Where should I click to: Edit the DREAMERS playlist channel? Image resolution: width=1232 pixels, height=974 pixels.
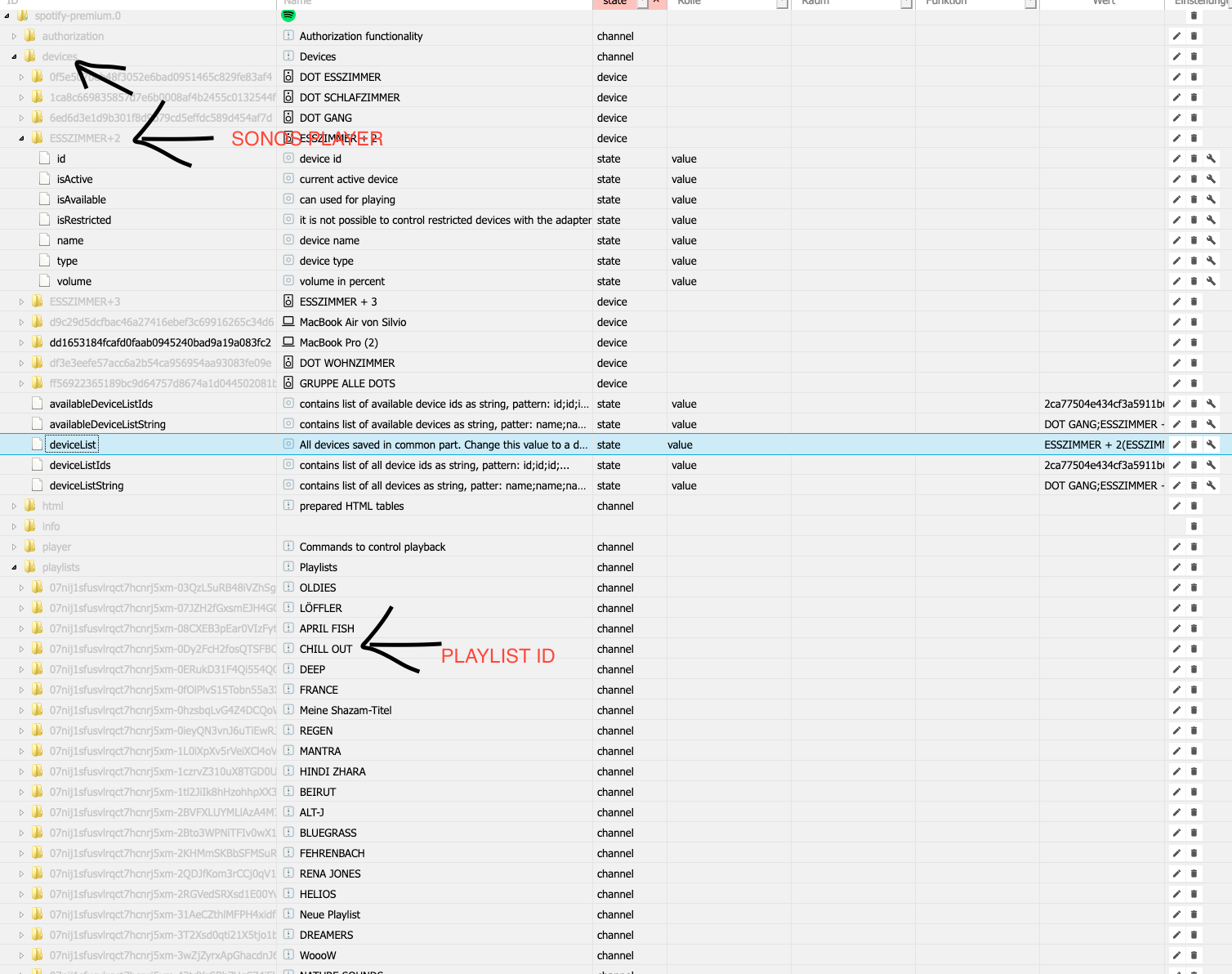point(1176,935)
